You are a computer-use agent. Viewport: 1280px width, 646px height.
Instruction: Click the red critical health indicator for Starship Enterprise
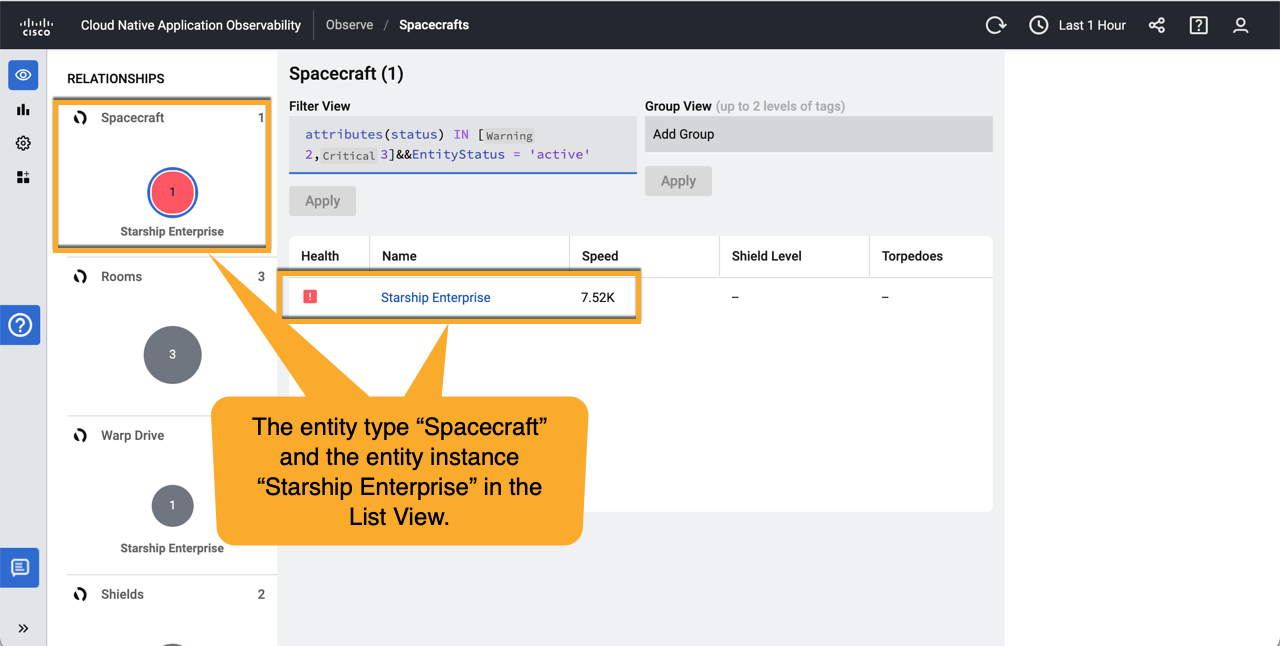[310, 297]
